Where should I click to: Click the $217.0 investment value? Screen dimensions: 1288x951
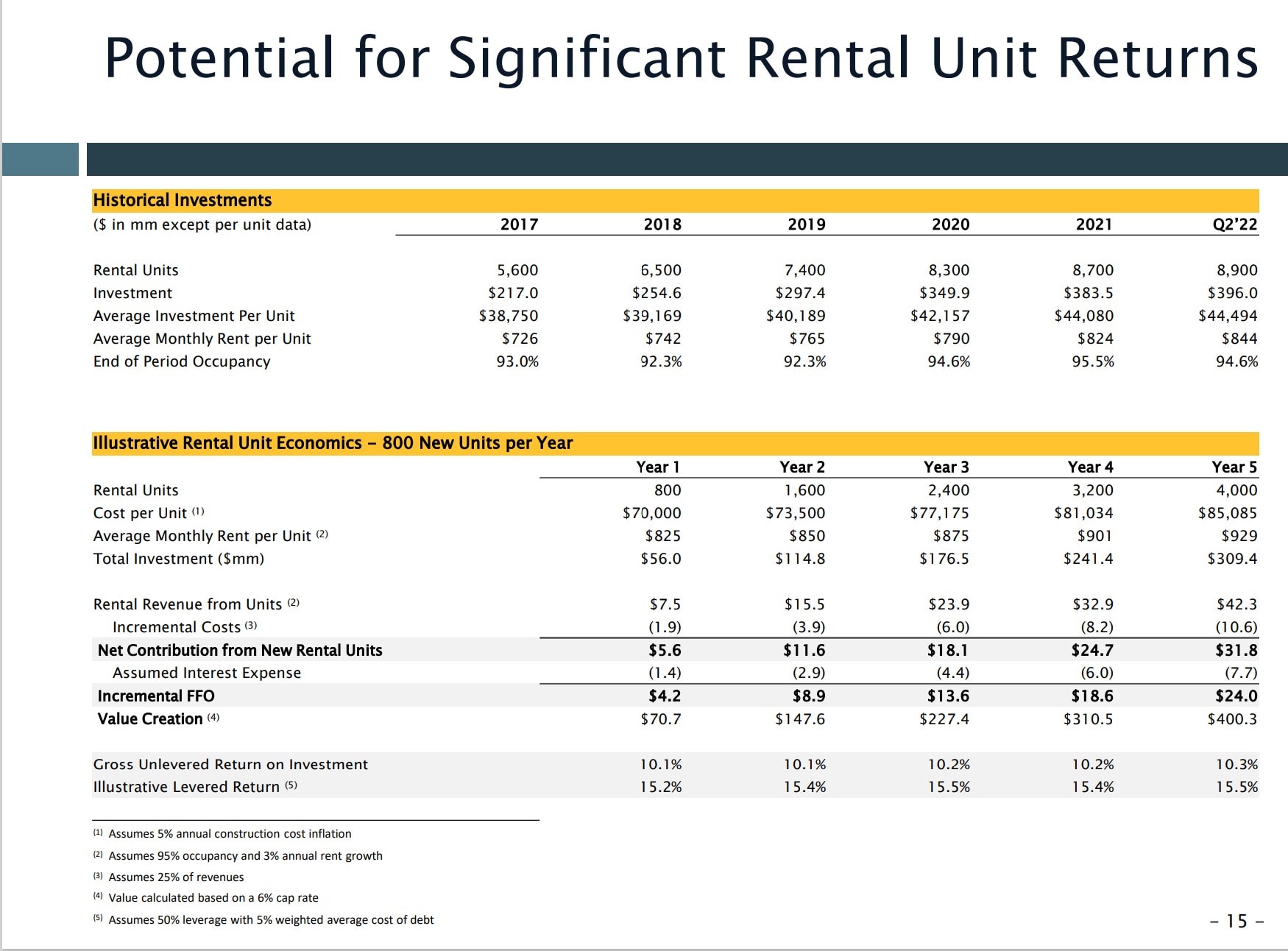point(513,293)
